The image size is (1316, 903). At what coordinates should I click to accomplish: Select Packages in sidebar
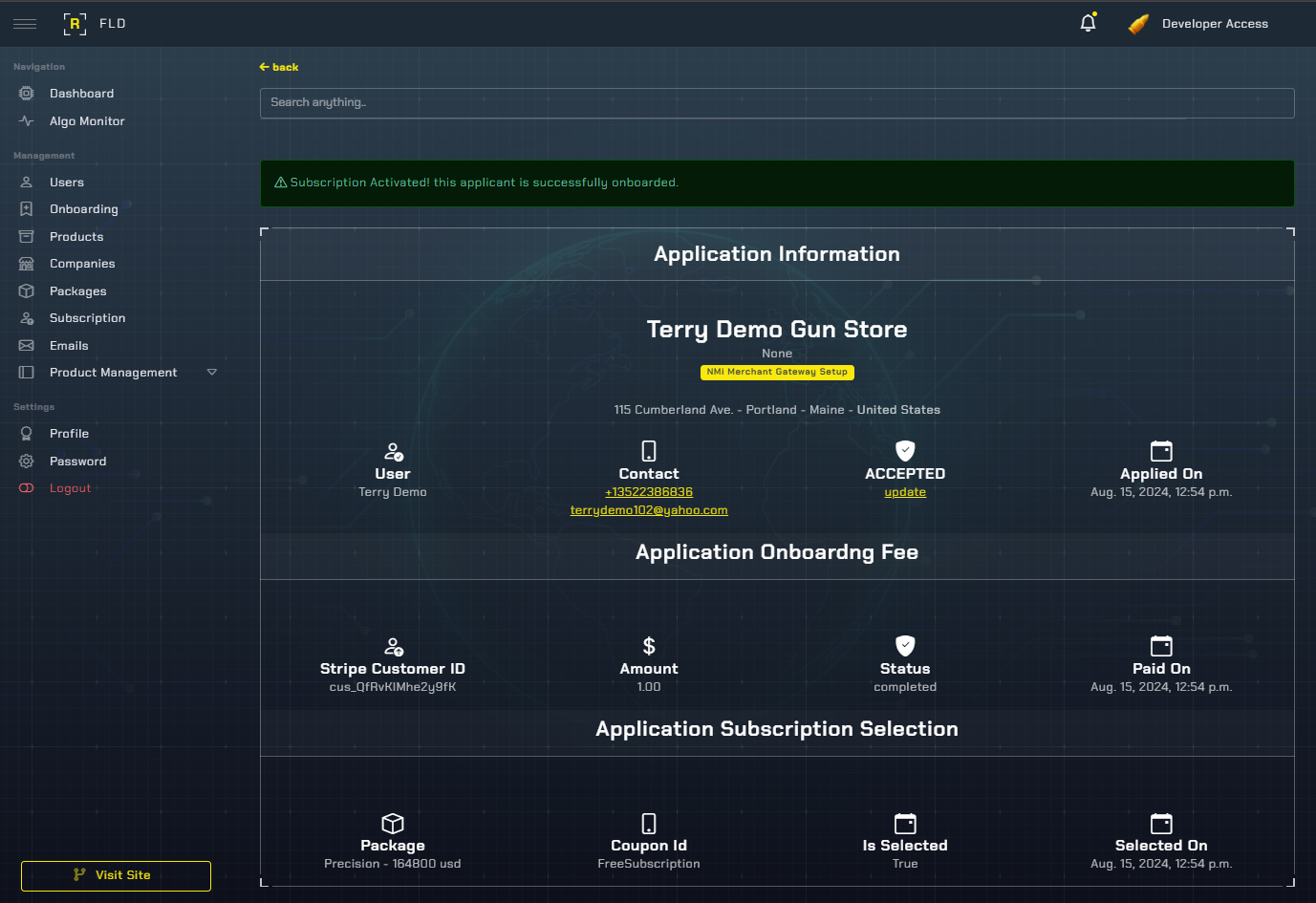point(78,291)
